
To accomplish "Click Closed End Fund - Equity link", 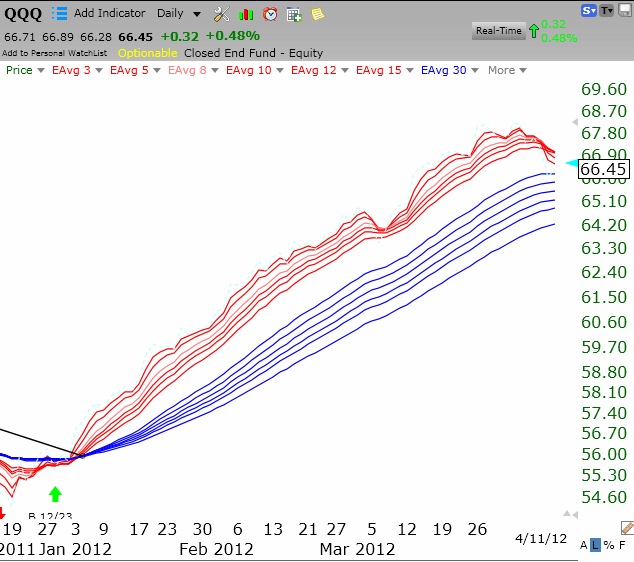I will point(254,53).
